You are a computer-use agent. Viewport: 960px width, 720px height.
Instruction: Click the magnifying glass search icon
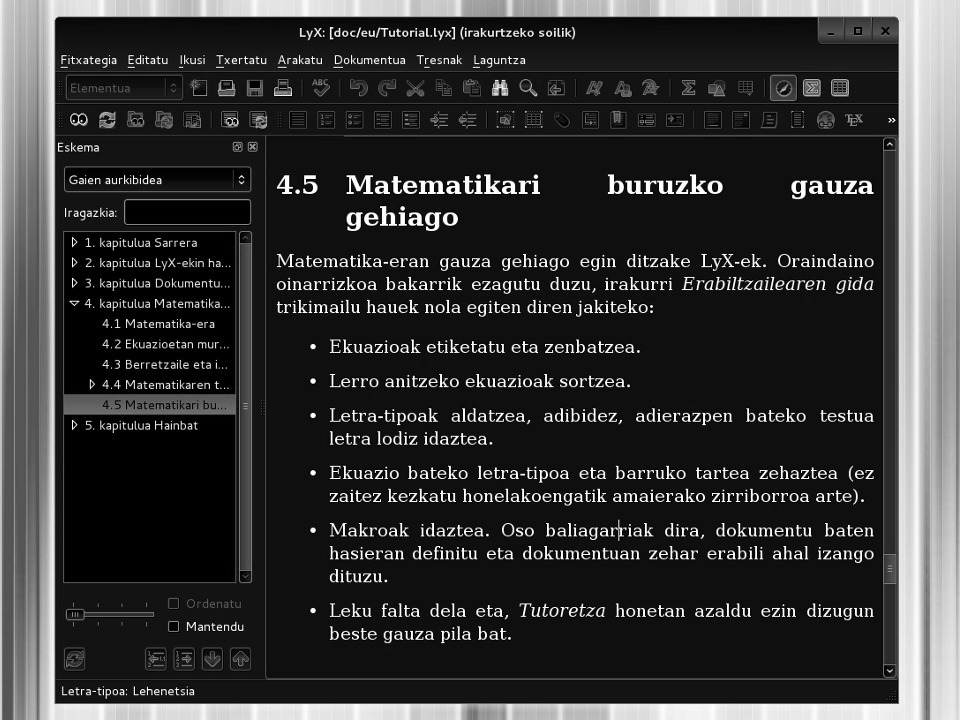528,88
